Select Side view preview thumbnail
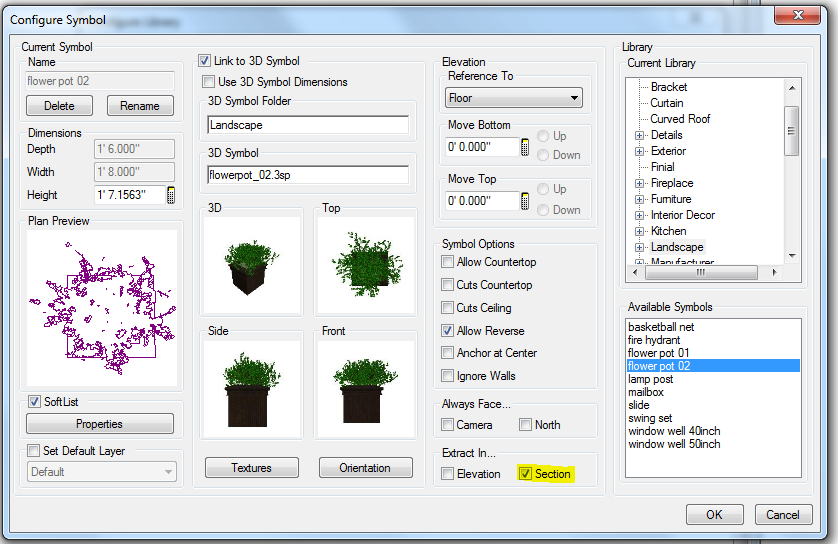Image resolution: width=838 pixels, height=544 pixels. tap(252, 389)
